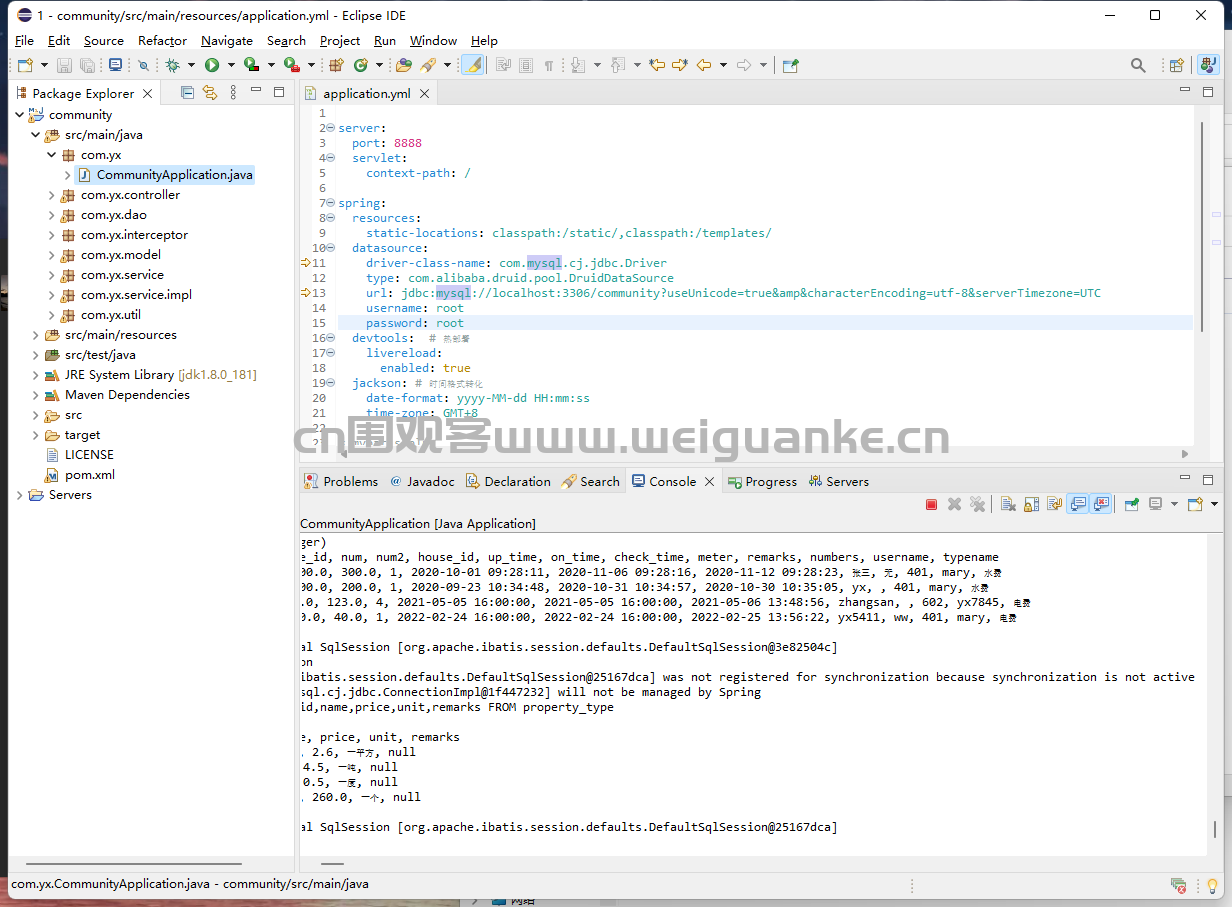Screen dimensions: 1232x907
Task: Open the Window menu
Action: [433, 41]
